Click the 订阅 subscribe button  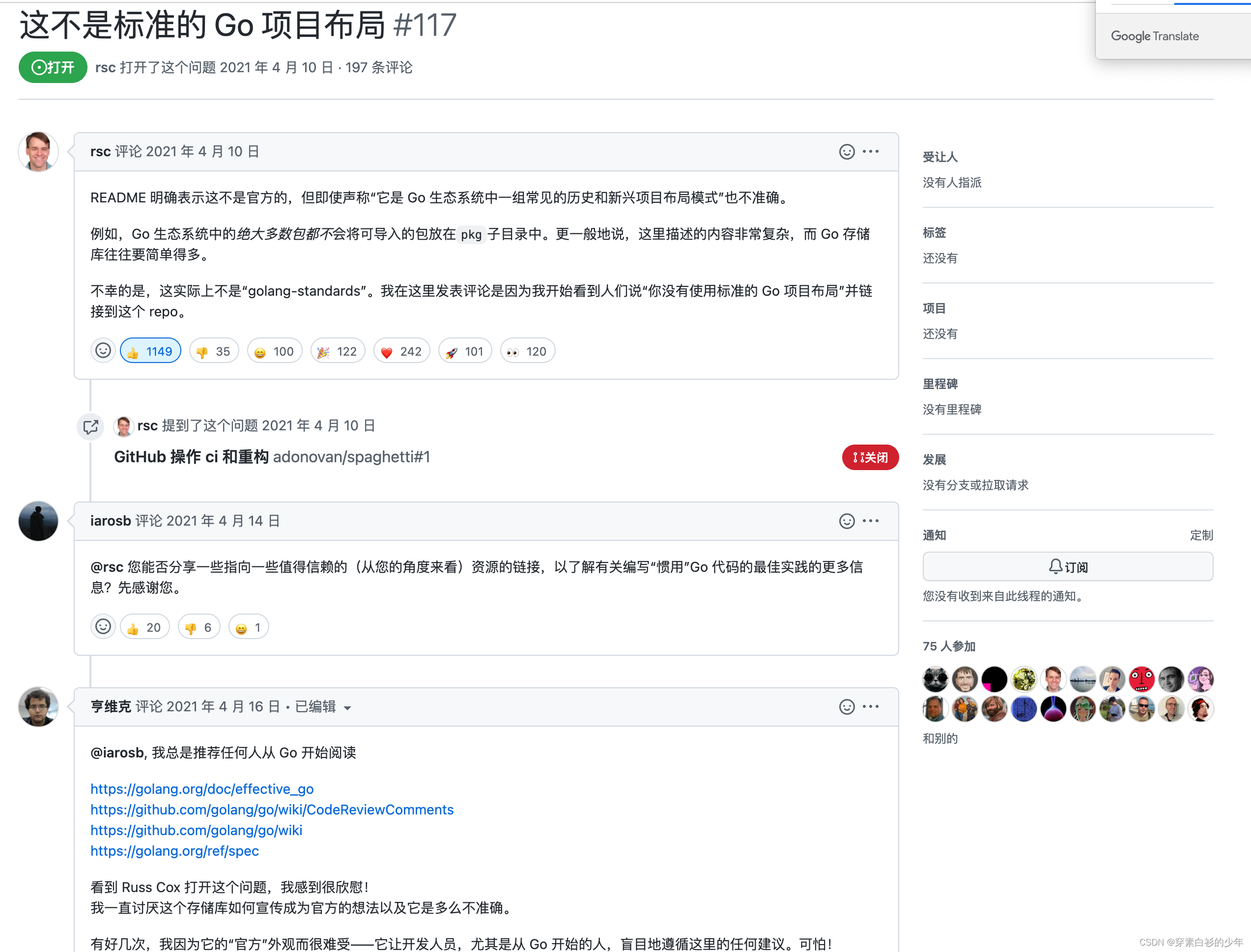(1067, 567)
